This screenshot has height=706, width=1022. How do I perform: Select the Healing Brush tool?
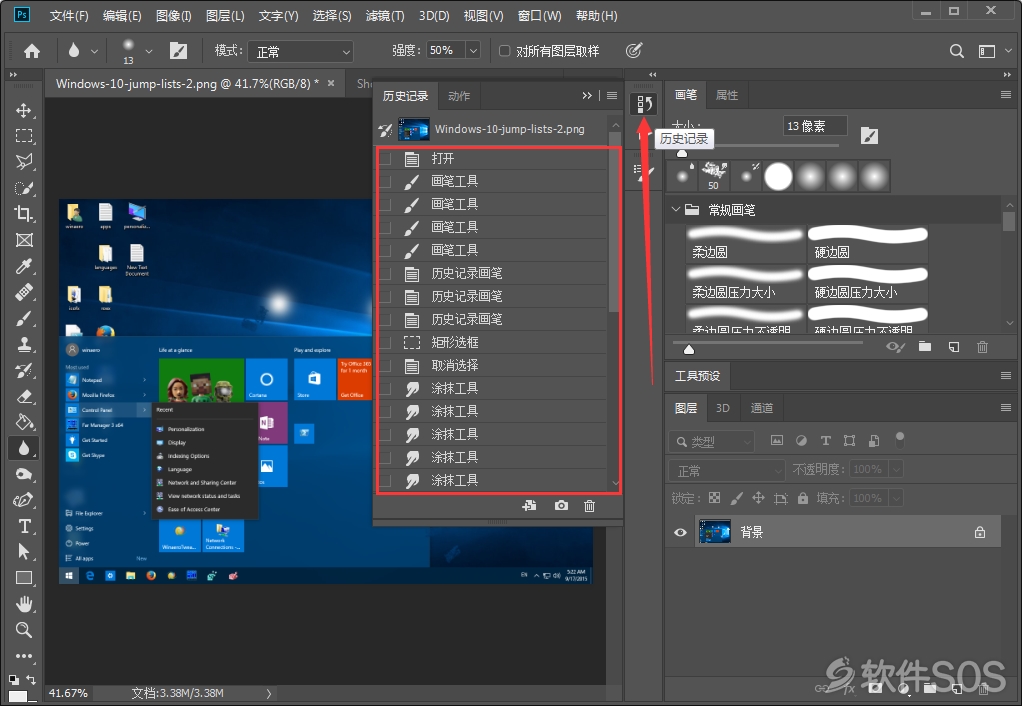click(24, 292)
